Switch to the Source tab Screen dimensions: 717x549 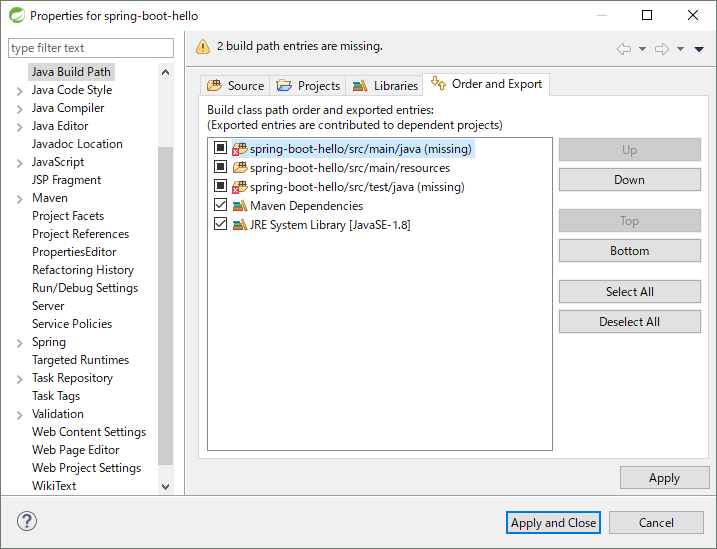(235, 85)
